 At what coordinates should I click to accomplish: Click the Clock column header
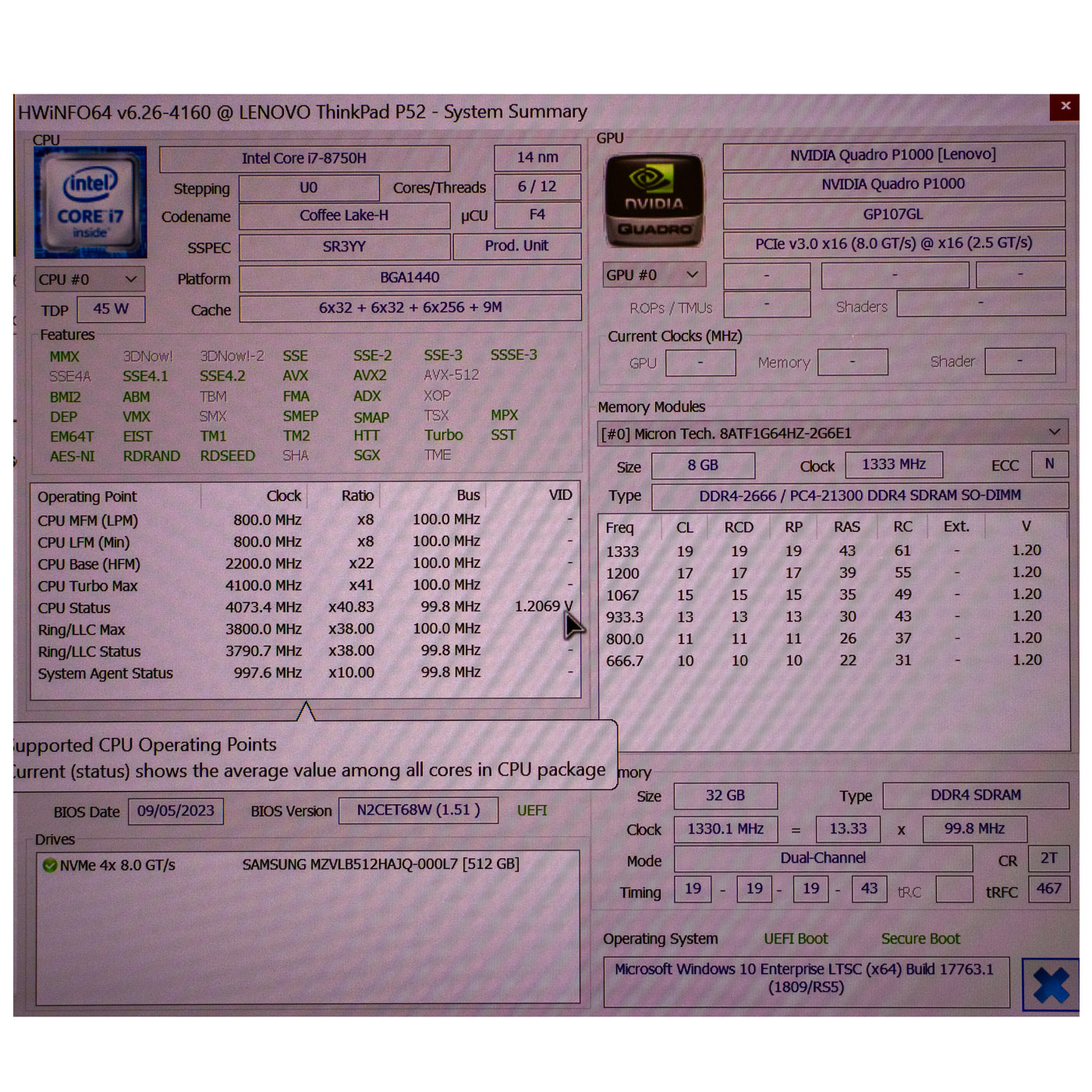pos(283,496)
